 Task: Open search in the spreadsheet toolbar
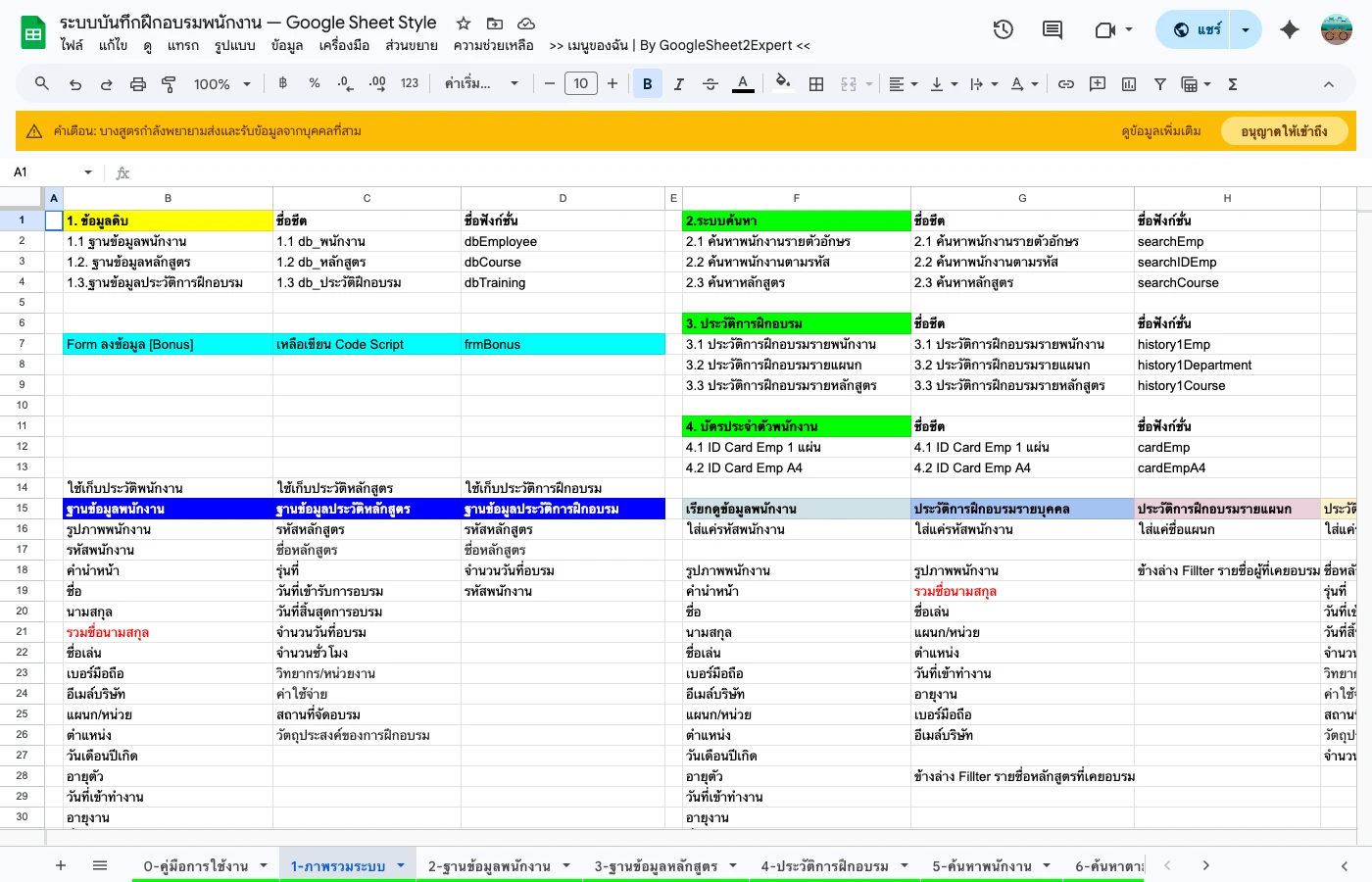point(41,83)
